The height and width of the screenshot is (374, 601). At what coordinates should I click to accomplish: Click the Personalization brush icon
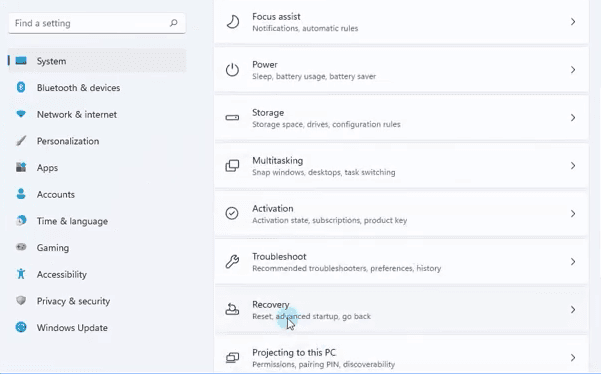(21, 141)
